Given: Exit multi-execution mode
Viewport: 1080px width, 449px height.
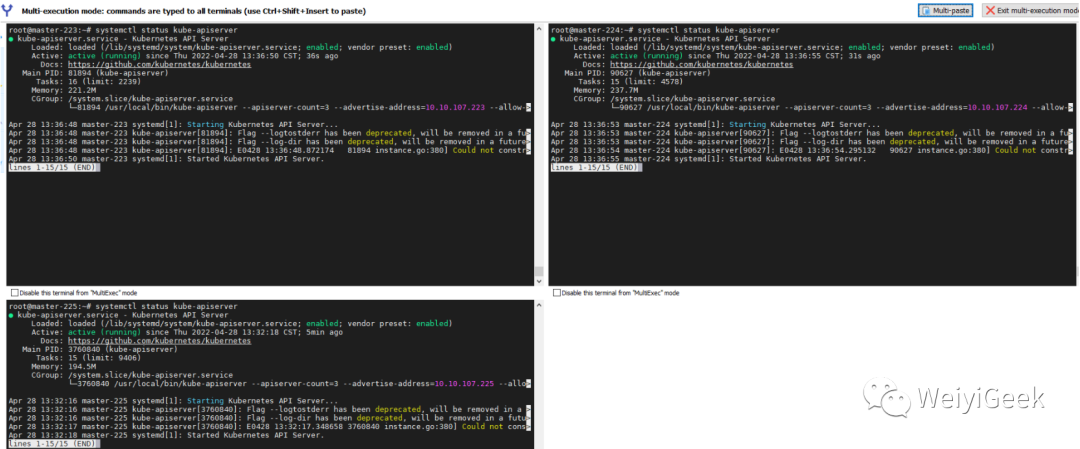Looking at the screenshot, I should point(1031,10).
